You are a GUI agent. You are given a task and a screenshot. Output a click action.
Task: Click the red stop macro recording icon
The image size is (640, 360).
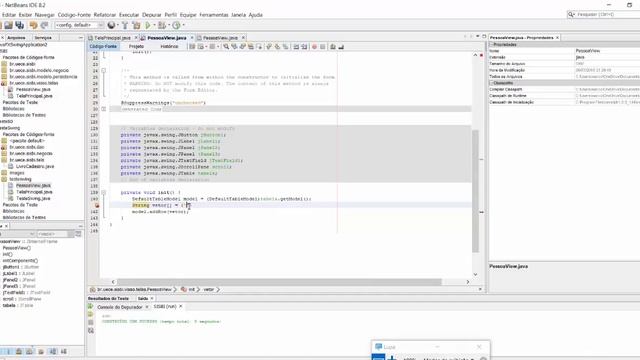pyautogui.click(x=314, y=47)
